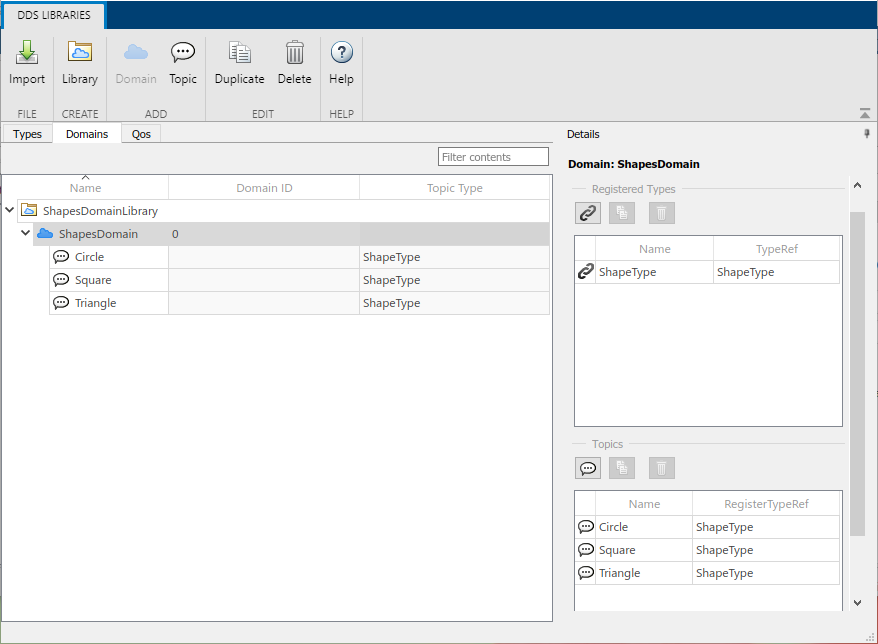Create a new Library from the toolbar

(x=80, y=62)
